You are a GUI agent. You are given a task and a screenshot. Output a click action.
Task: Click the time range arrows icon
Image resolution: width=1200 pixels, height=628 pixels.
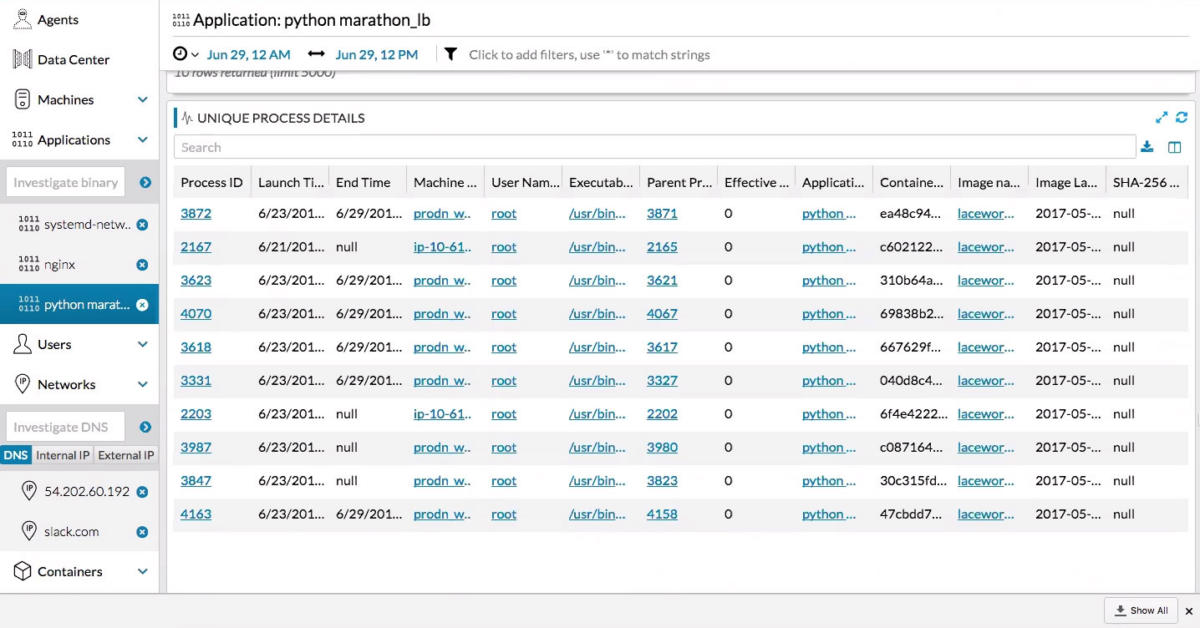(x=316, y=54)
